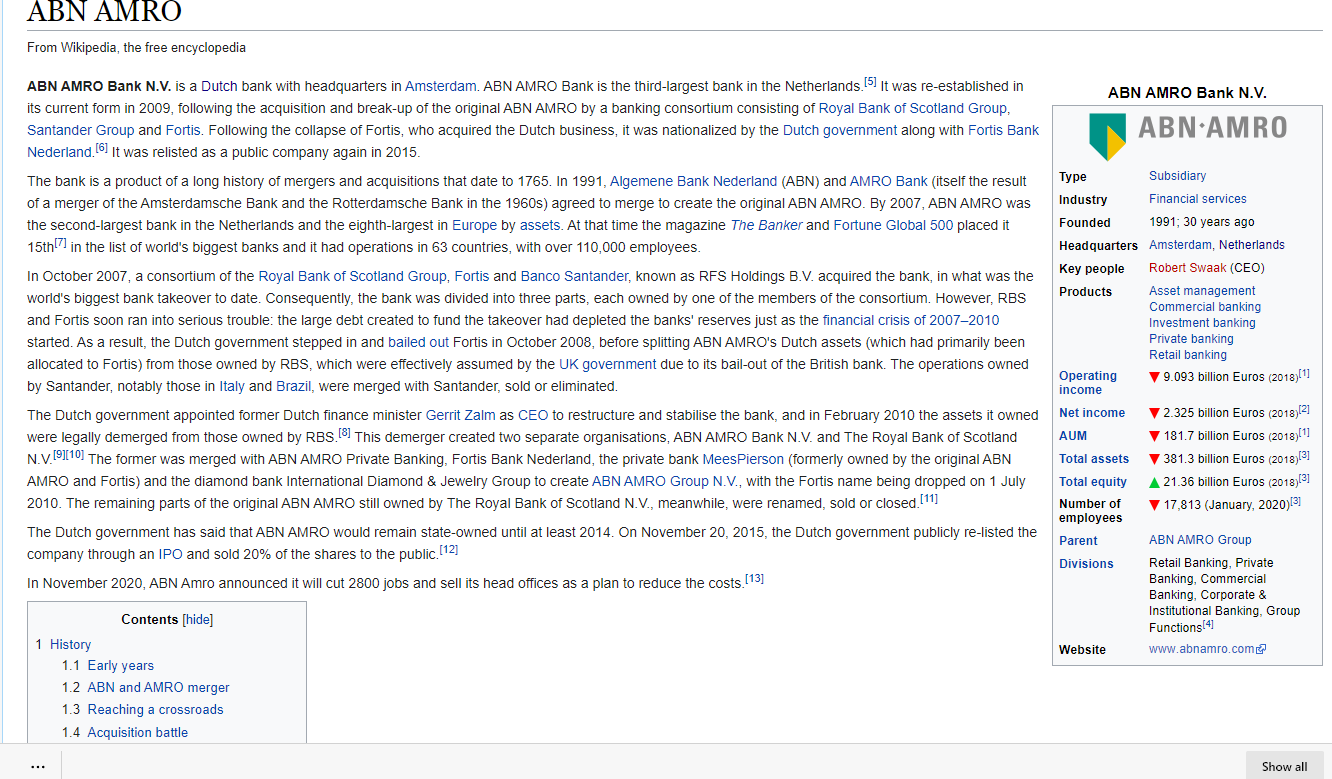Go to Reaching a crossroads section
1332x779 pixels.
155,710
